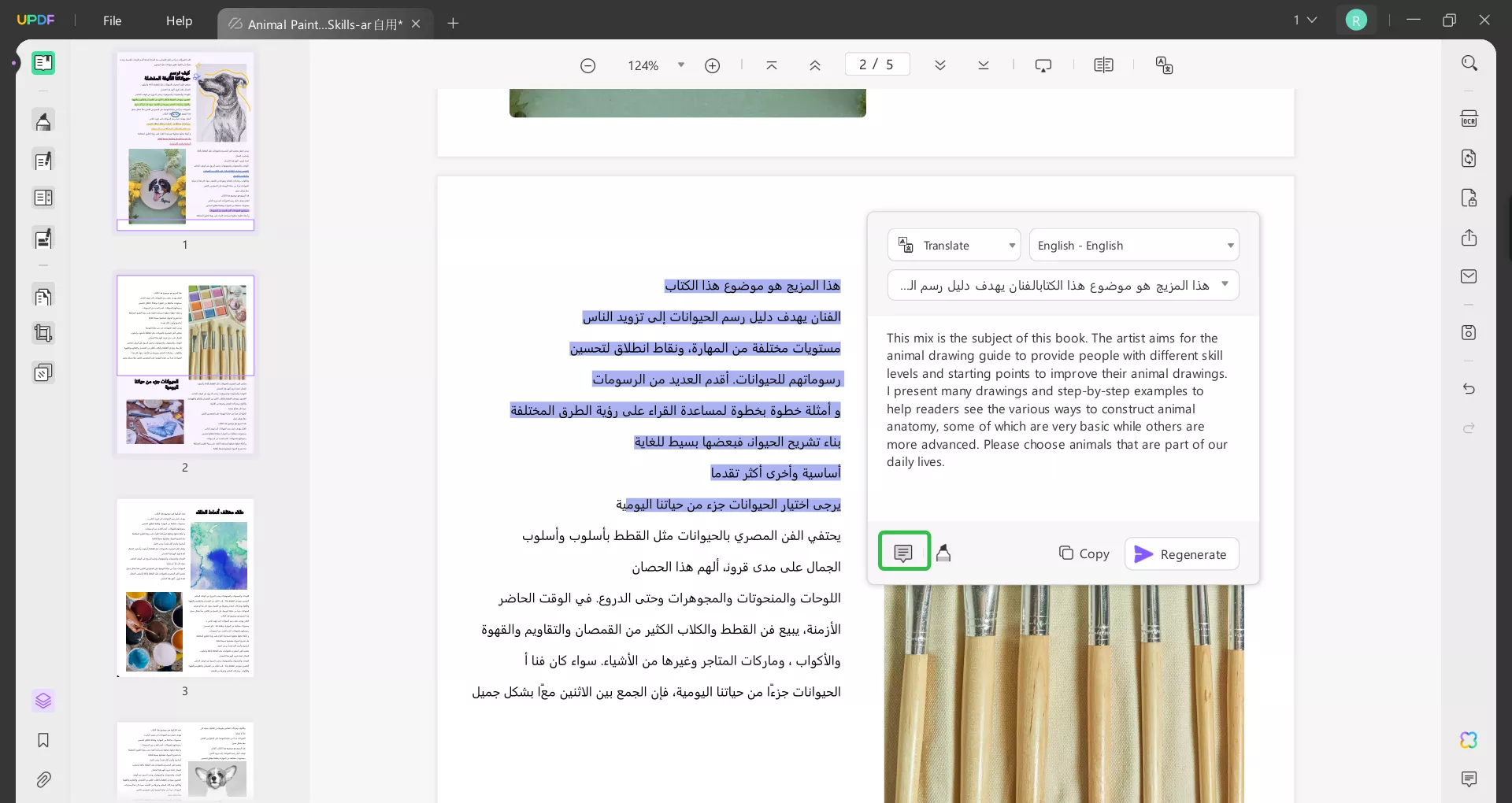
Task: Open the file Attachments panel
Action: (43, 780)
